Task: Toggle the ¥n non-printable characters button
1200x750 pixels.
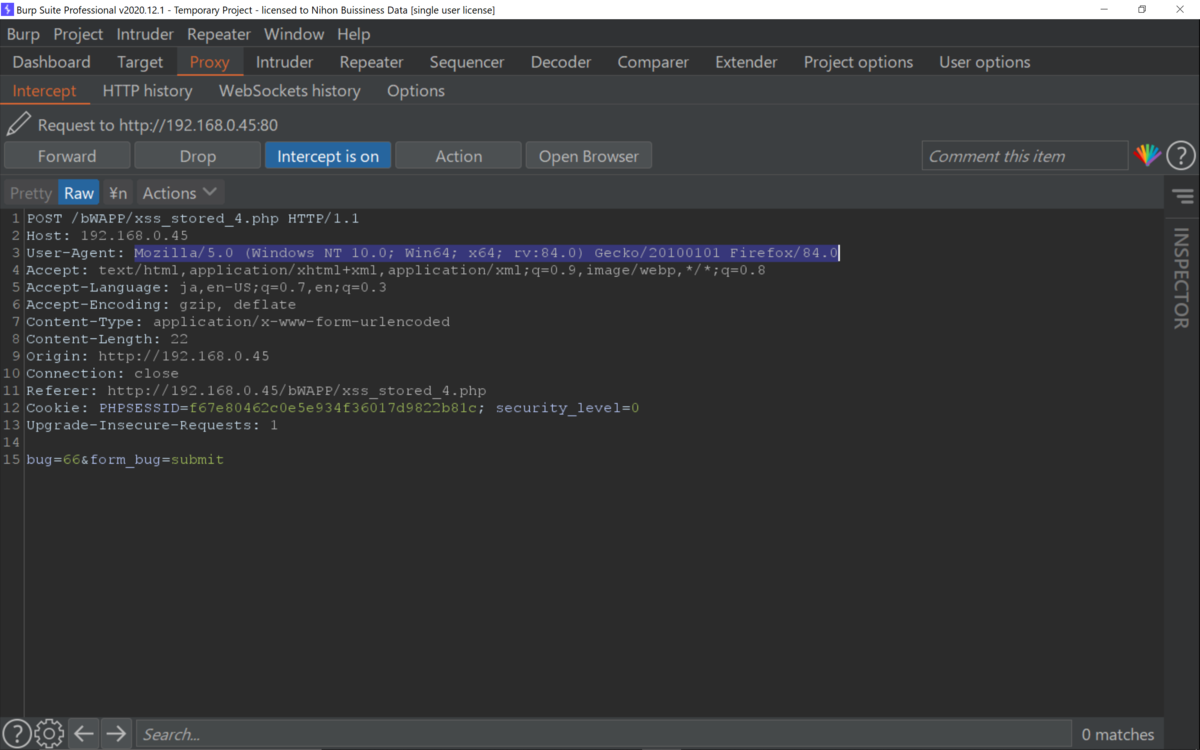Action: (118, 193)
